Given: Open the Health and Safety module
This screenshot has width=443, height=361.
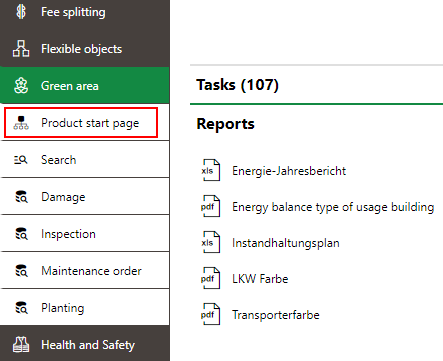Looking at the screenshot, I should [85, 344].
